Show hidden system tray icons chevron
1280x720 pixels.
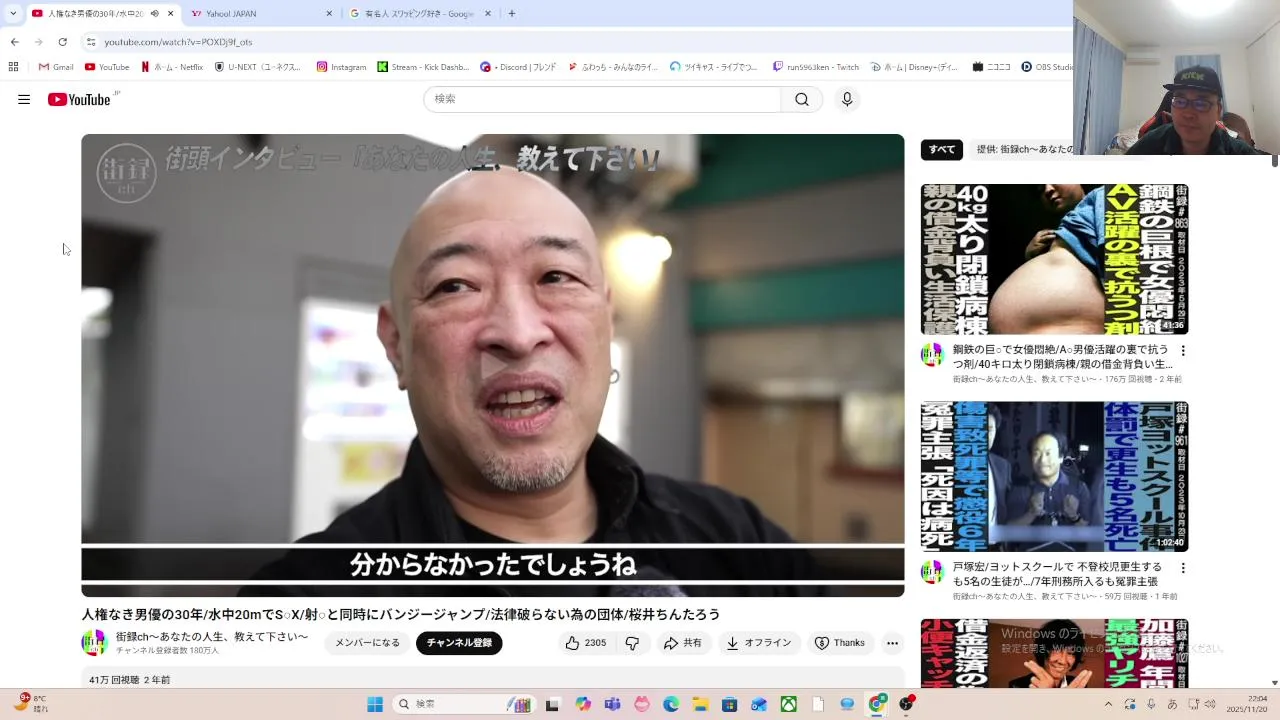click(1108, 704)
